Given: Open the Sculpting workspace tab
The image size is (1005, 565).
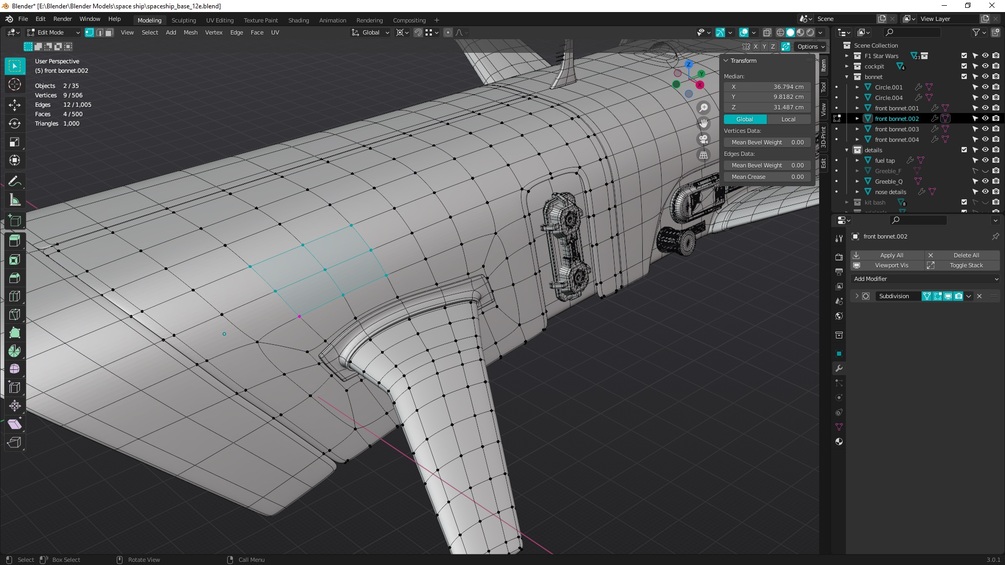Looking at the screenshot, I should [183, 20].
